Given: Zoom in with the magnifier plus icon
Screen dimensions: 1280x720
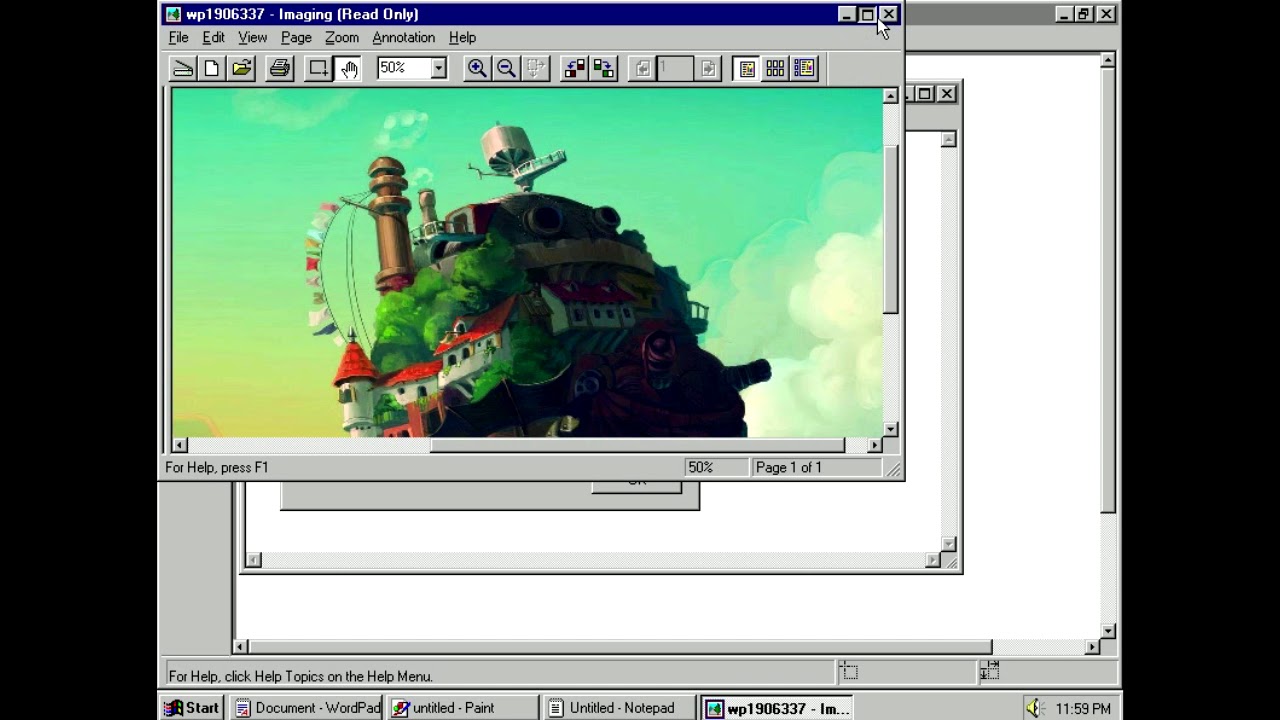Looking at the screenshot, I should click(x=477, y=68).
